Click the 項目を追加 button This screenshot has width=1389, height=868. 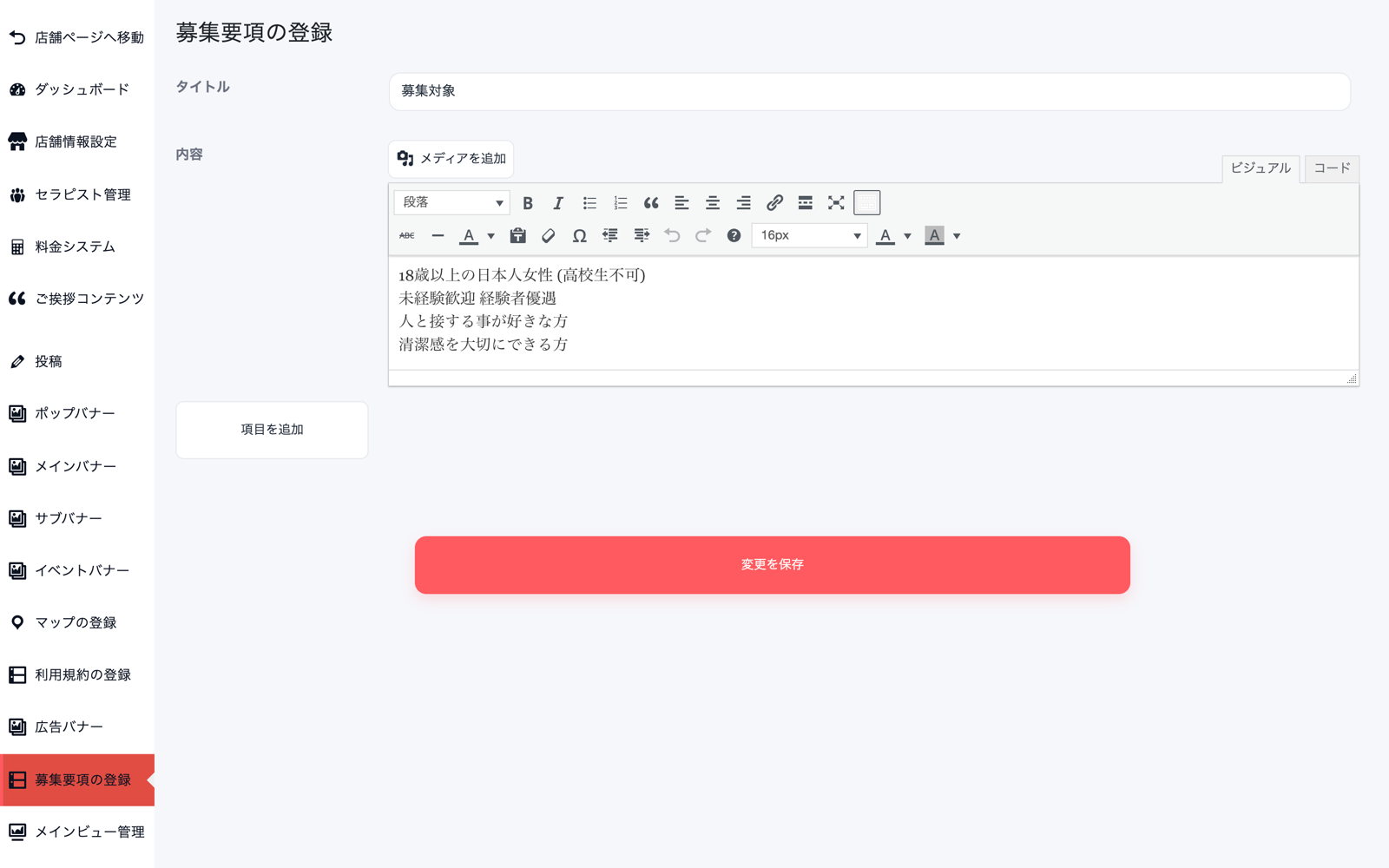272,430
